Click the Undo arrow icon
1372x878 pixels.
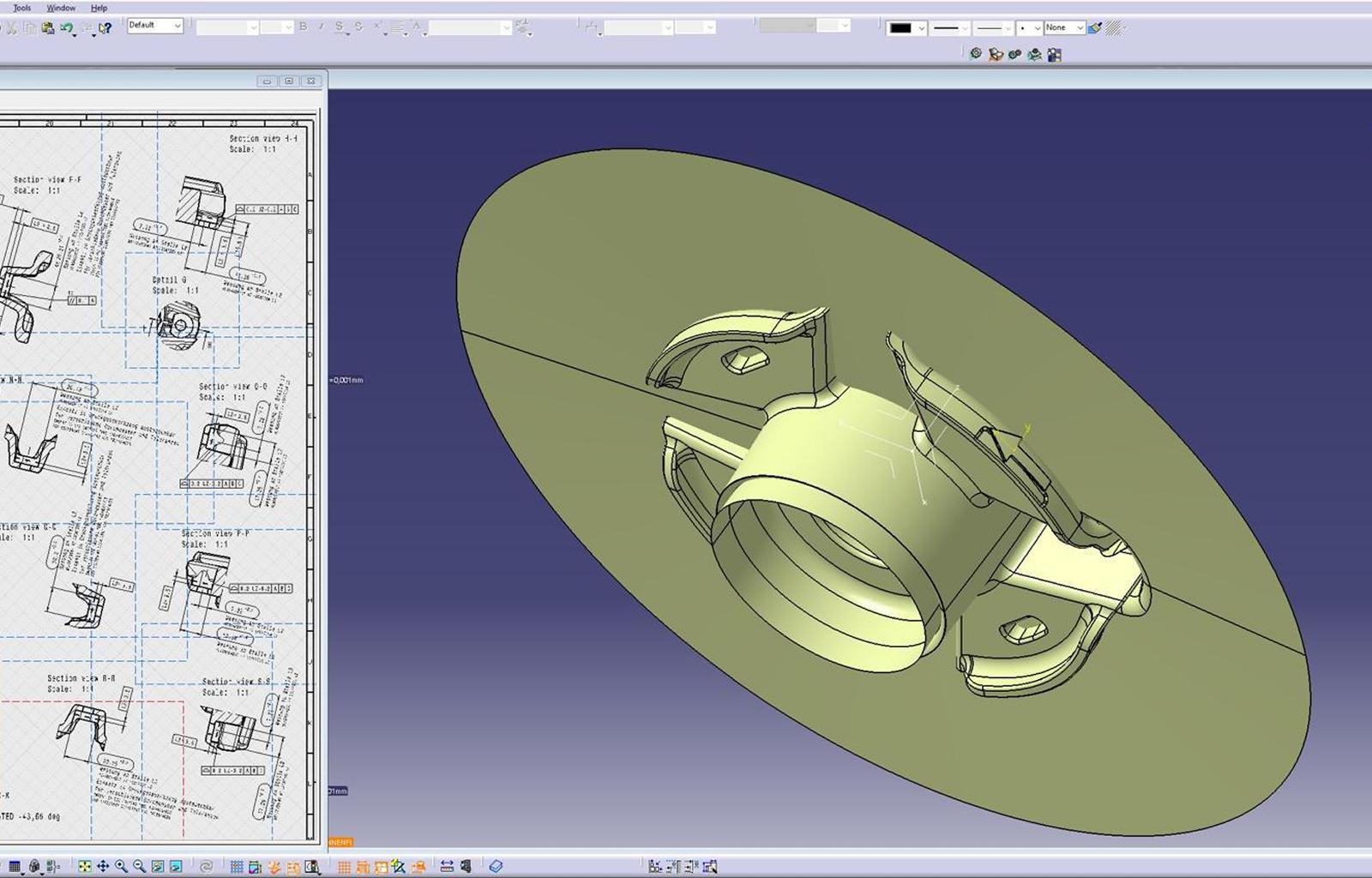click(67, 27)
